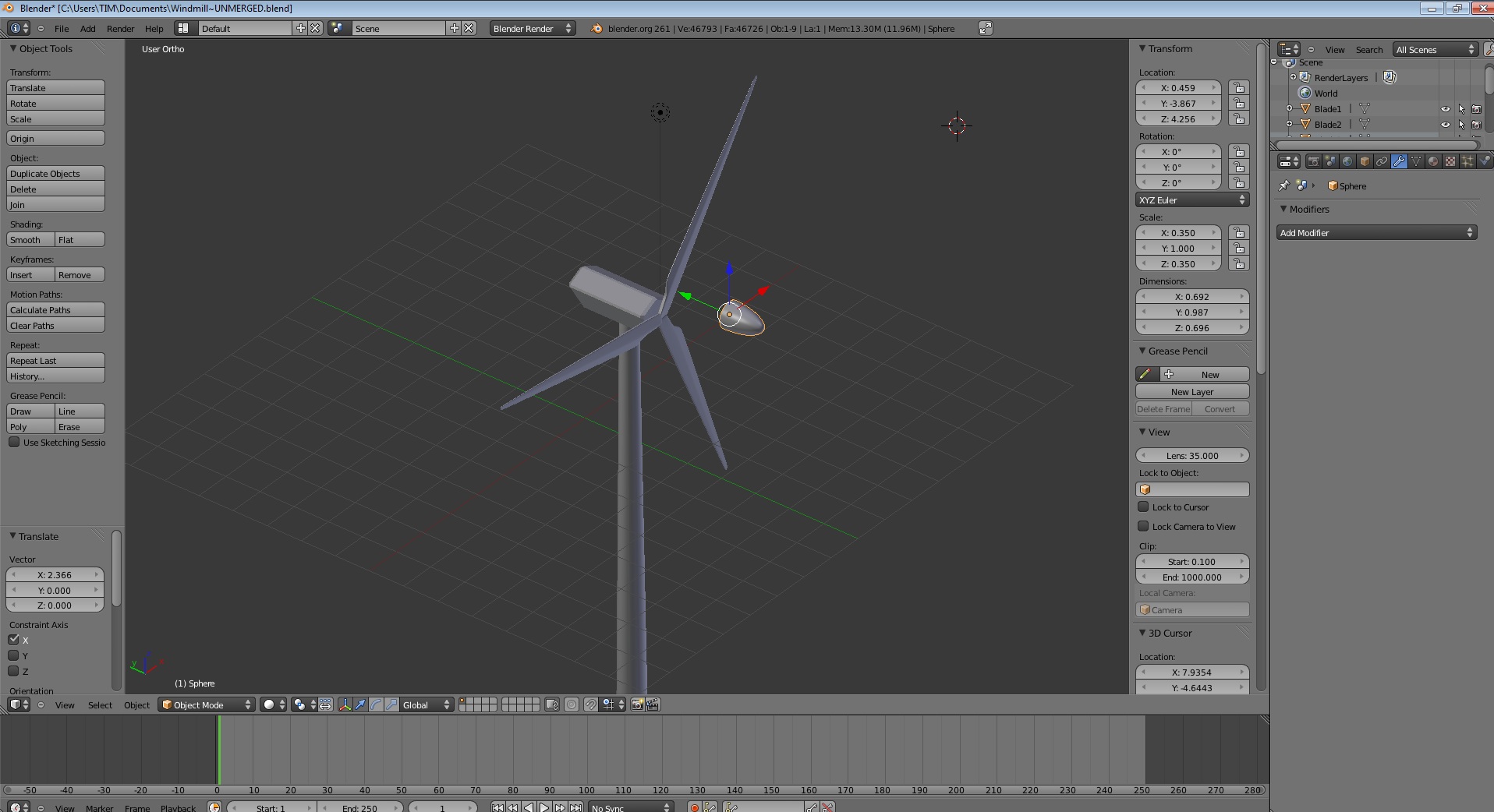Screen dimensions: 1494x812
Task: Open the Object properties cube tab
Action: coord(1365,161)
